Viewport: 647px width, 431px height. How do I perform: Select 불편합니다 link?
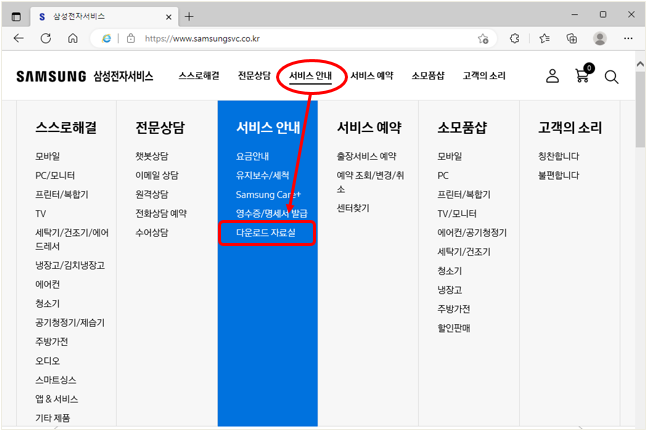coord(559,175)
